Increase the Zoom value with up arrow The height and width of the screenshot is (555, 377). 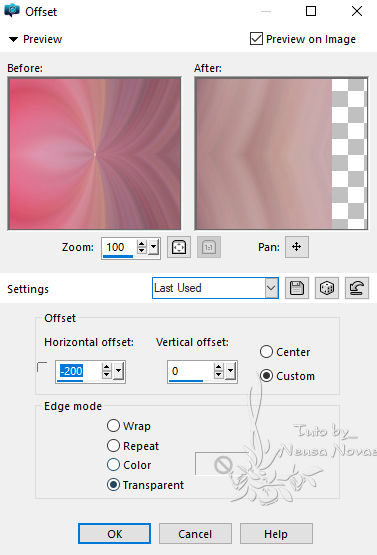click(142, 243)
